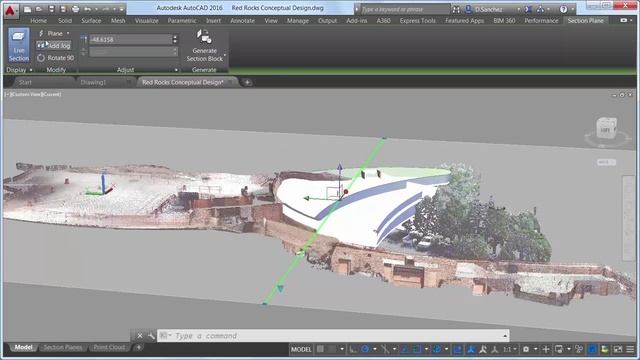Open the Surface ribbon tab
Viewport: 640px width, 360px height.
(x=91, y=20)
